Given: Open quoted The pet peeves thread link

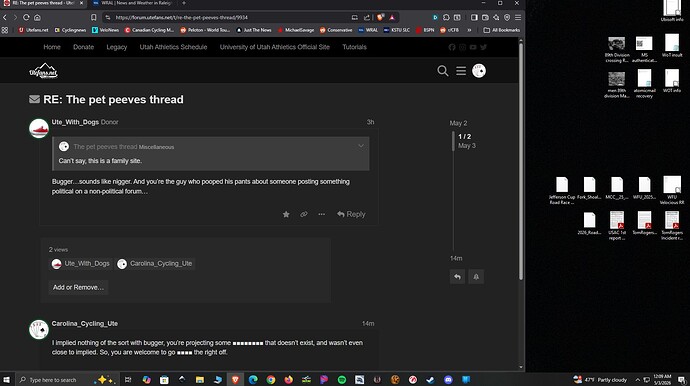Looking at the screenshot, I should pos(105,147).
